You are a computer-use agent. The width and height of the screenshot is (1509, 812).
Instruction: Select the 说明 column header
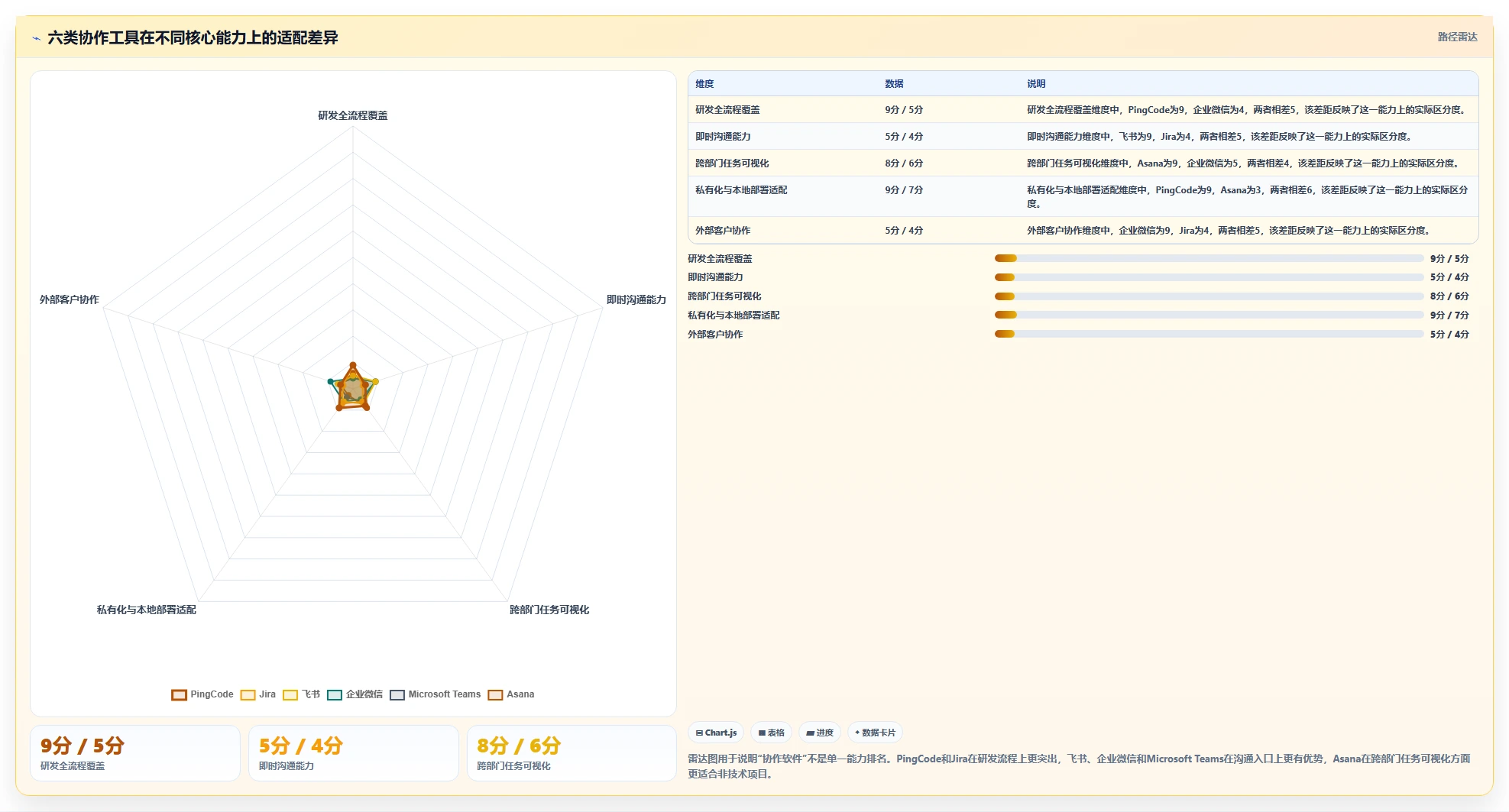coord(1036,84)
